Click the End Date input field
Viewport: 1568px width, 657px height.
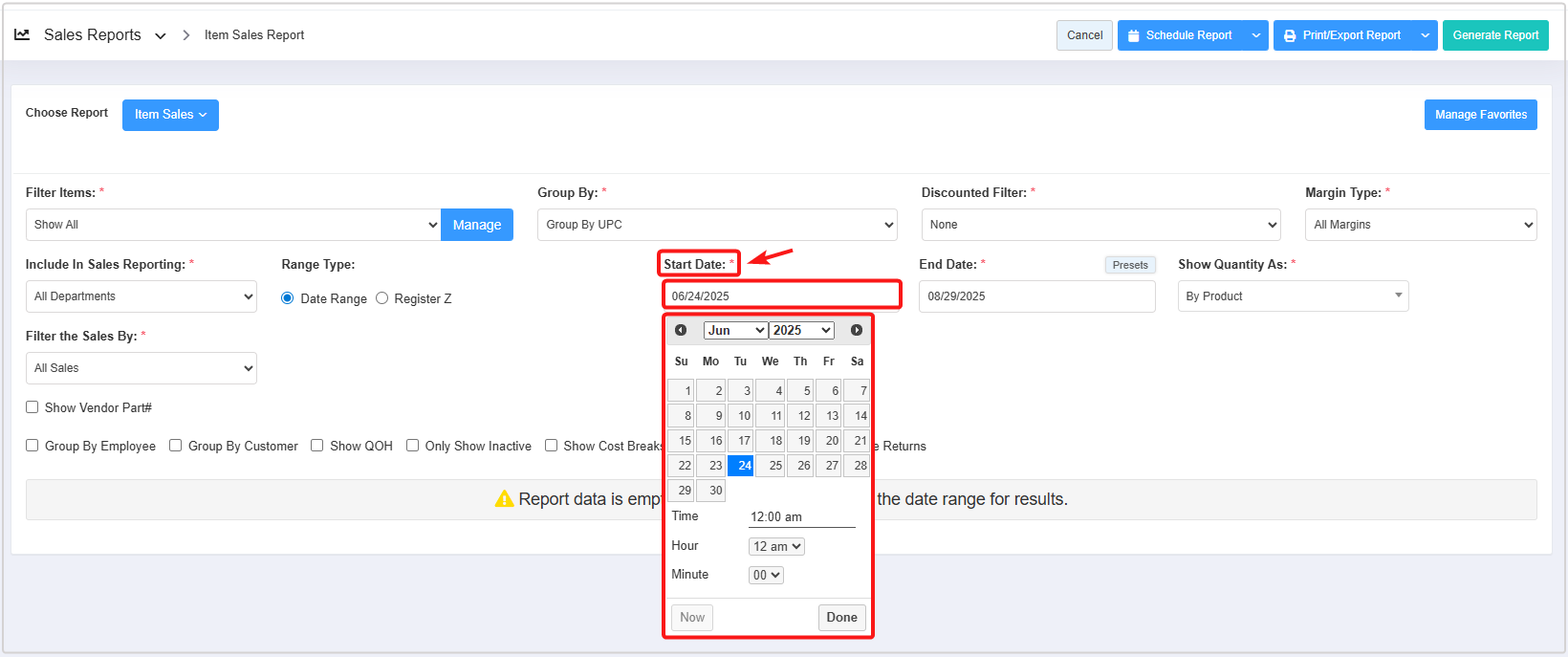pyautogui.click(x=1036, y=296)
